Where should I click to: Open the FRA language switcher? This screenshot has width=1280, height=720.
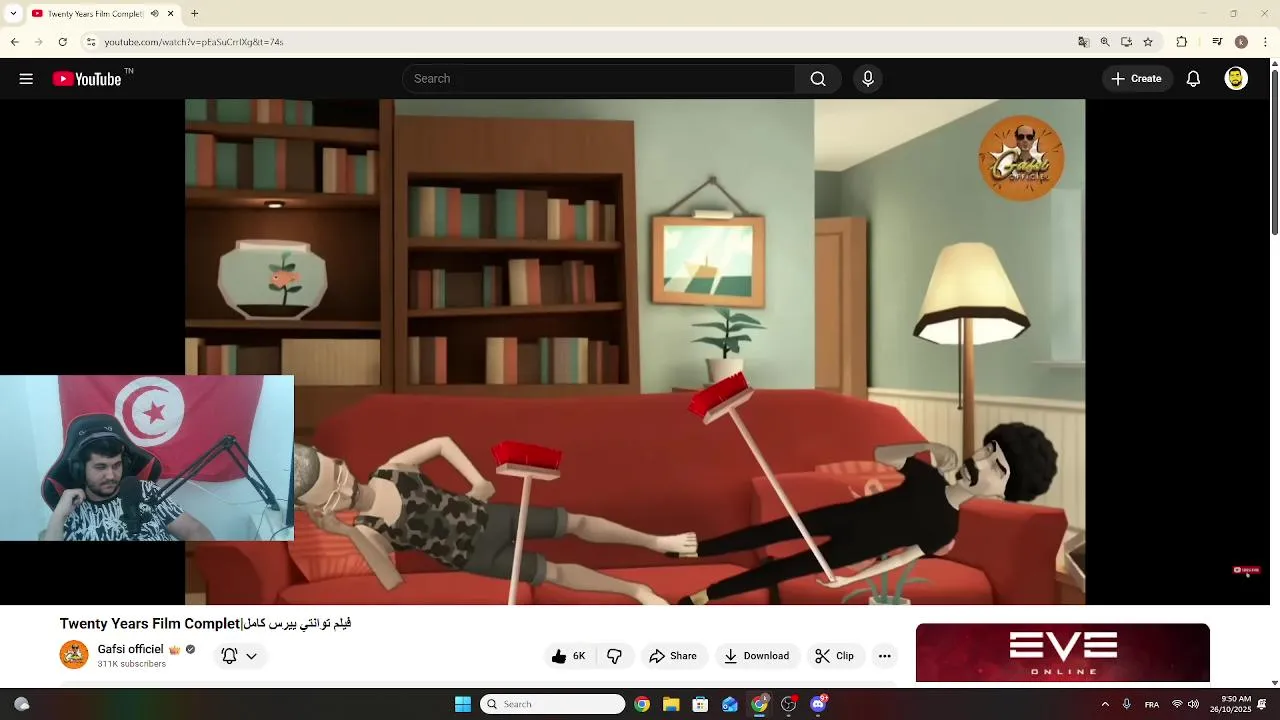1152,704
